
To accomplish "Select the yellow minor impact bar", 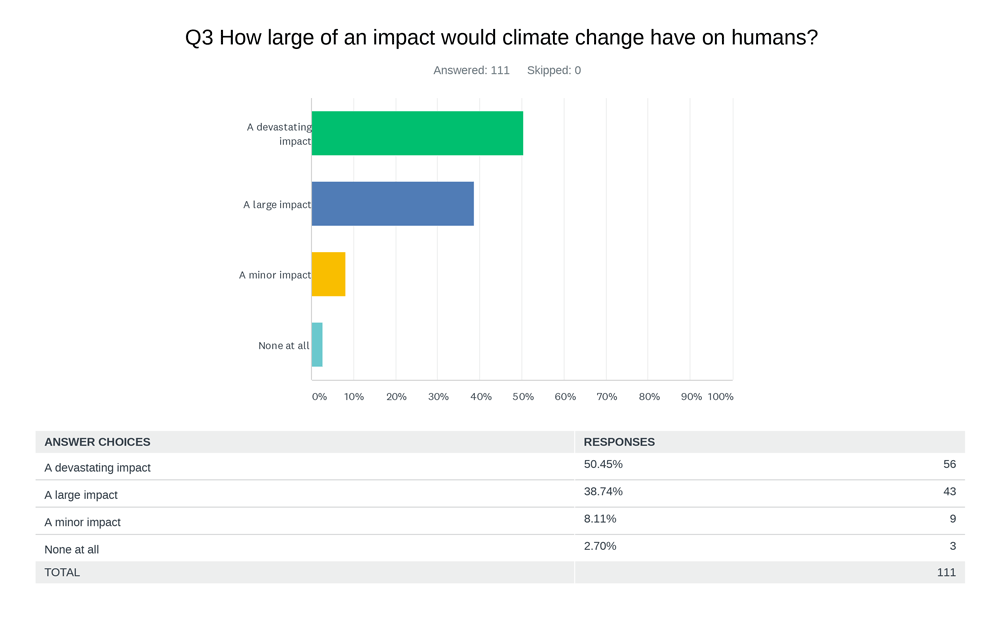I will (x=328, y=274).
